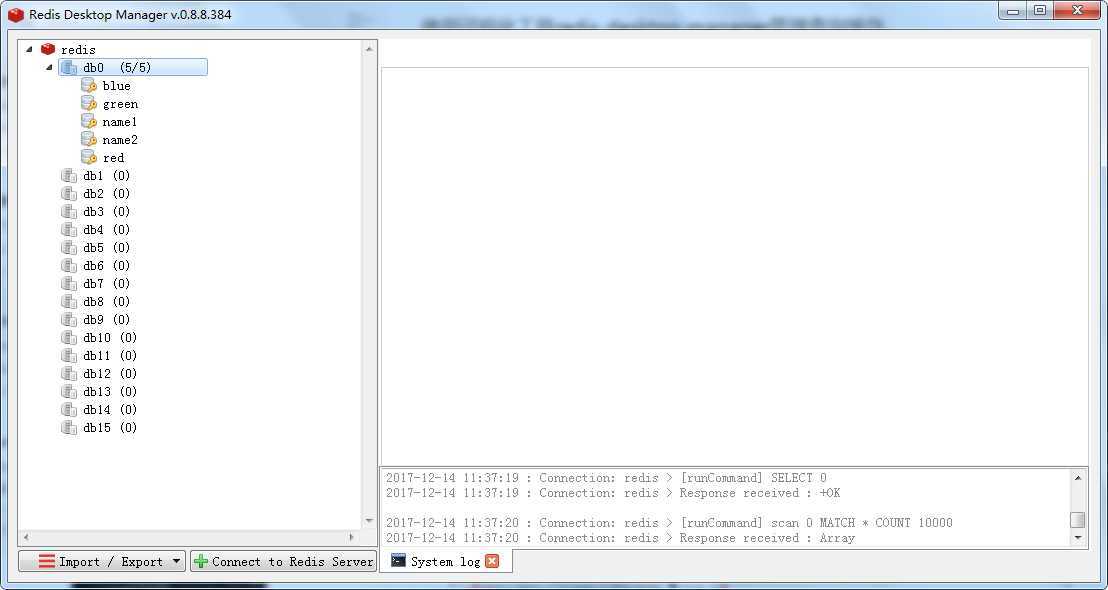Open the Import / Export dropdown
This screenshot has height=590, width=1108.
tap(102, 562)
